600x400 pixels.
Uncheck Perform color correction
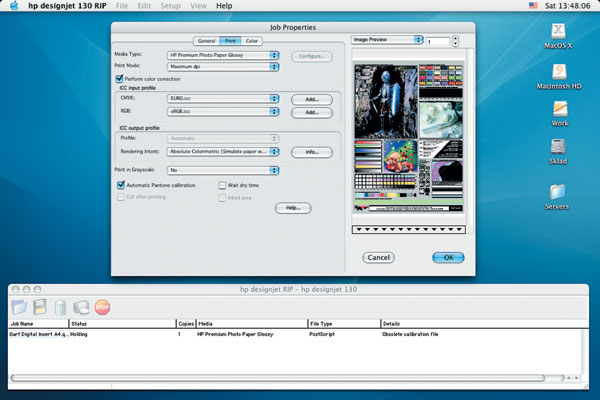coord(120,78)
